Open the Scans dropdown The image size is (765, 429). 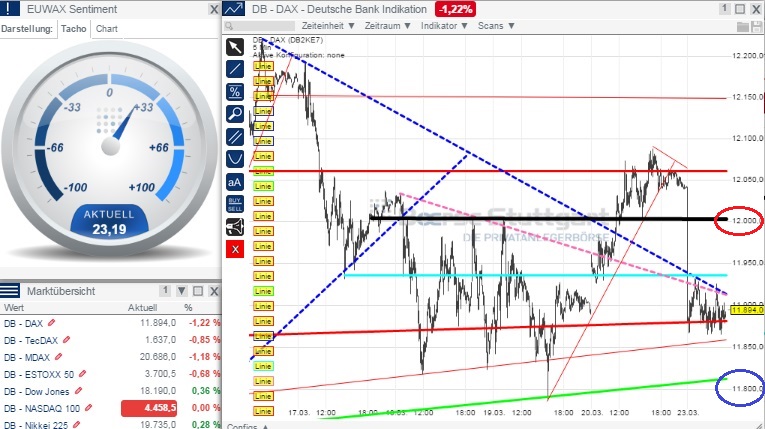496,25
